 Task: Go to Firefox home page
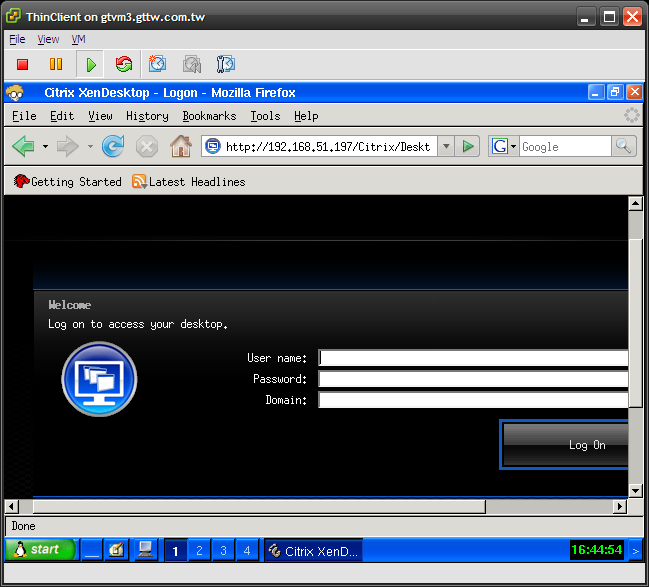click(x=181, y=146)
